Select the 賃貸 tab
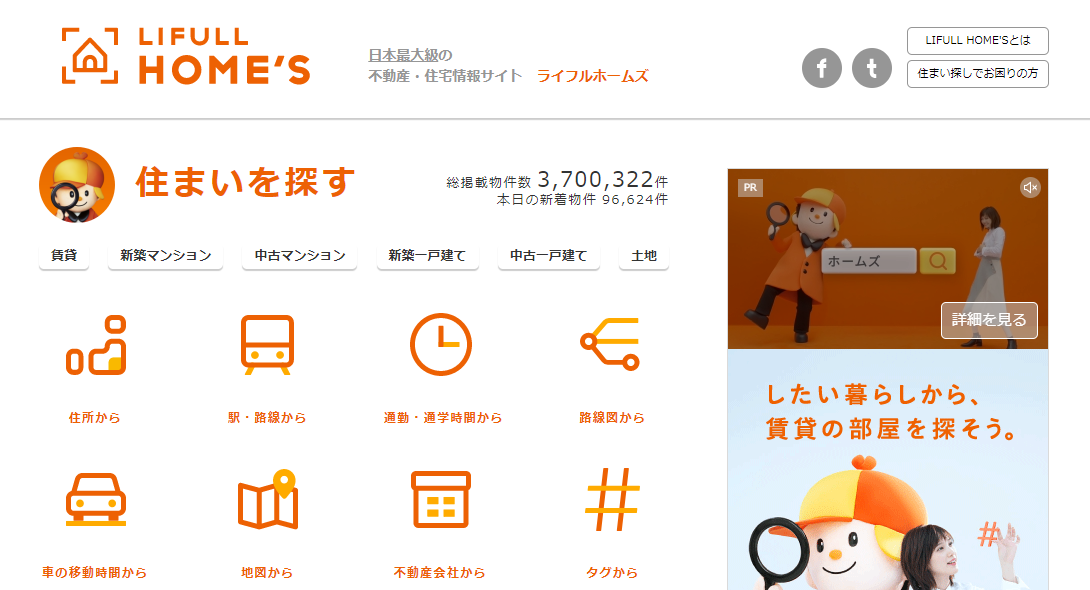This screenshot has height=590, width=1090. pos(64,256)
